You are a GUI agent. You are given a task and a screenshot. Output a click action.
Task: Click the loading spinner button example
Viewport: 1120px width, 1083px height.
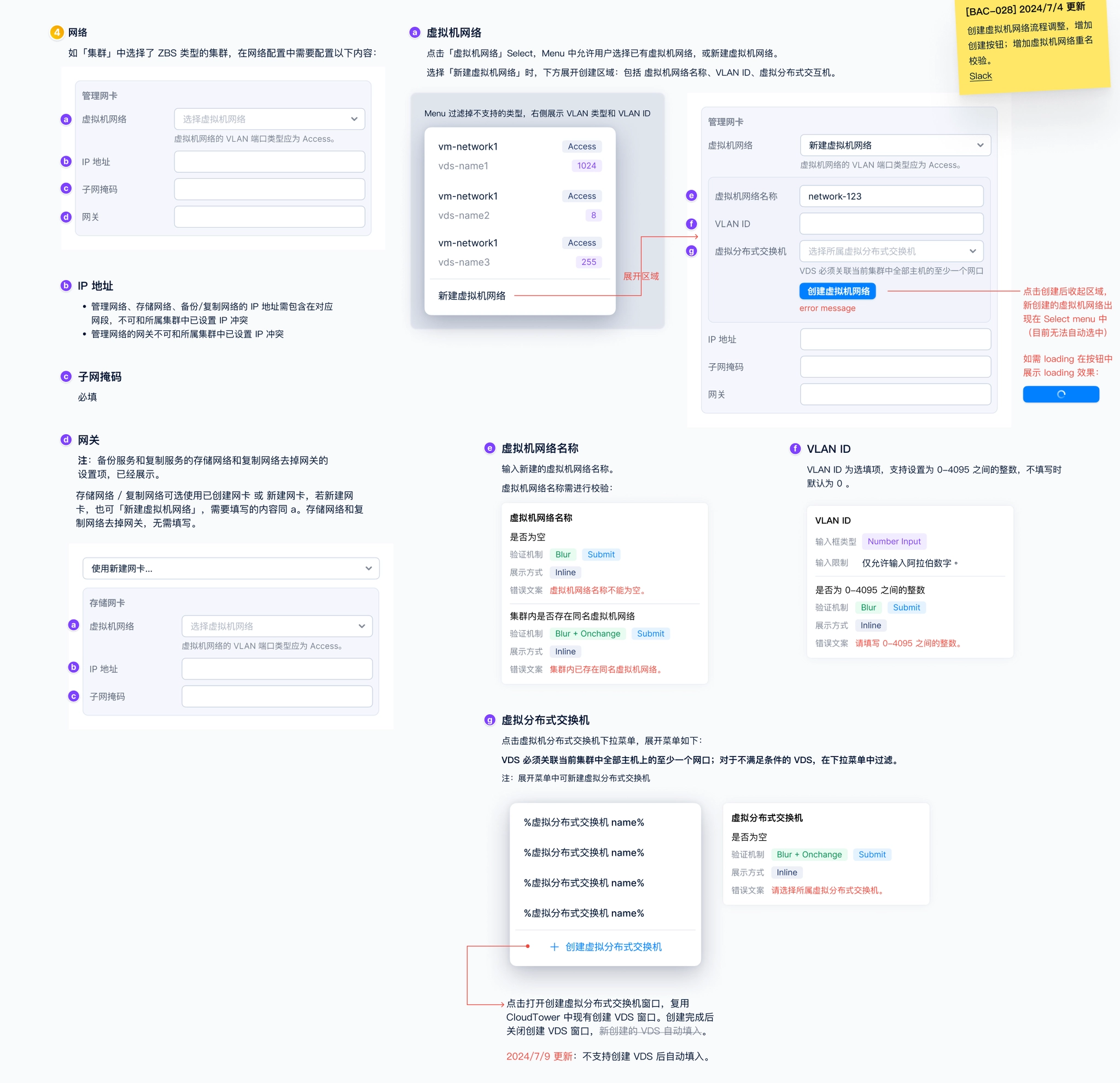(1060, 394)
